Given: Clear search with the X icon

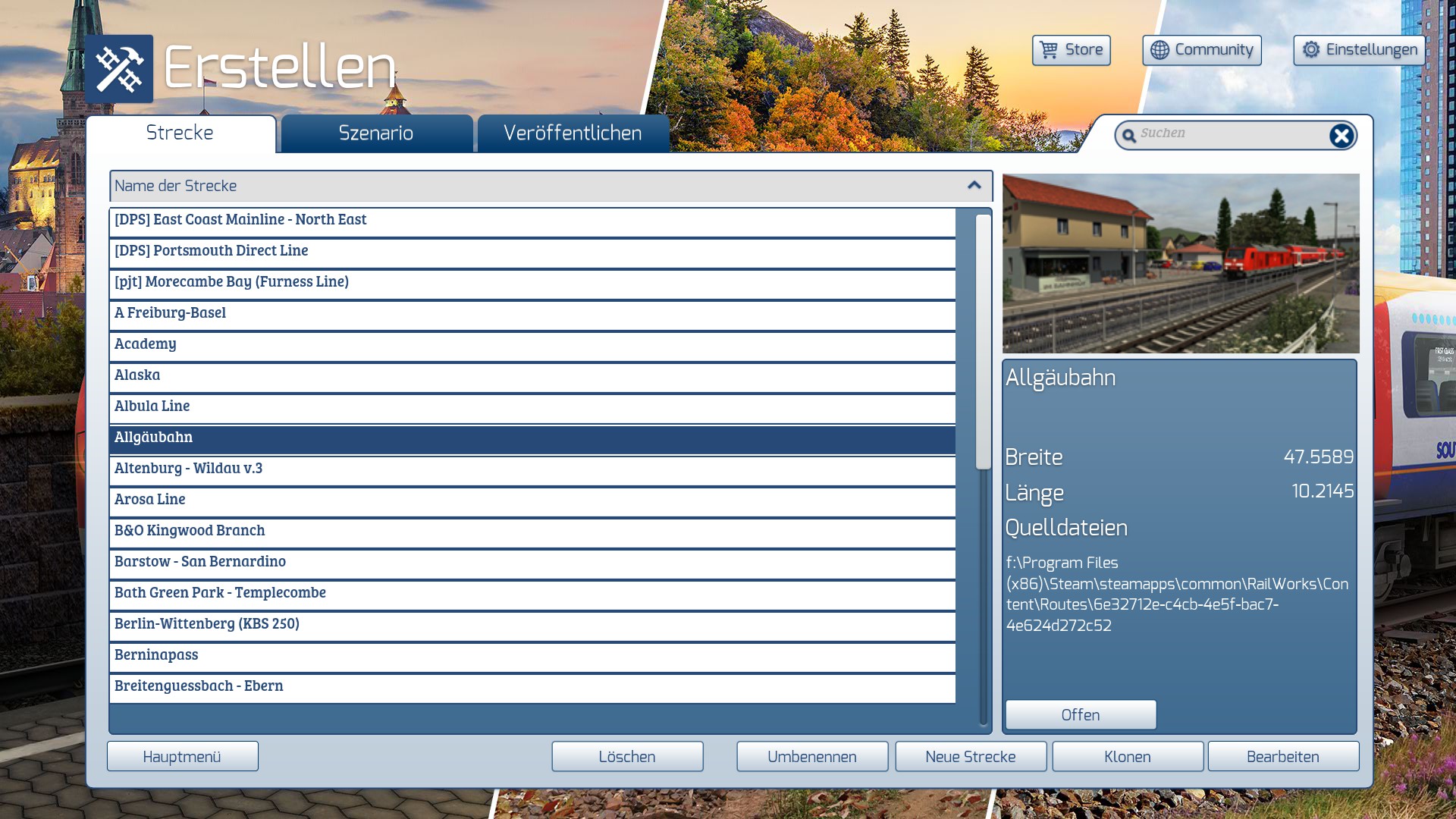Looking at the screenshot, I should click(1341, 136).
